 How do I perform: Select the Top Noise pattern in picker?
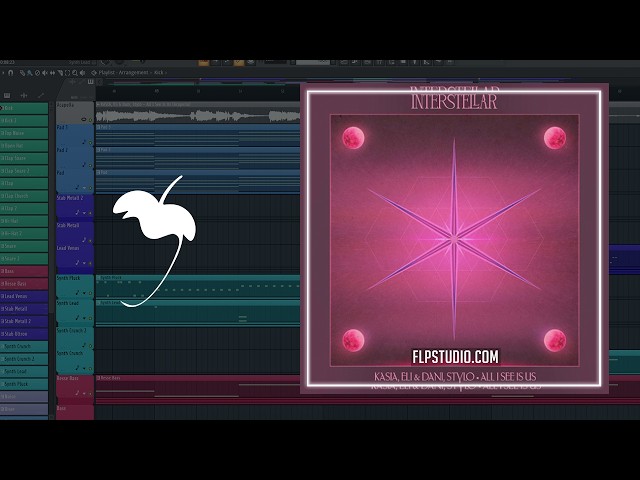(24, 133)
